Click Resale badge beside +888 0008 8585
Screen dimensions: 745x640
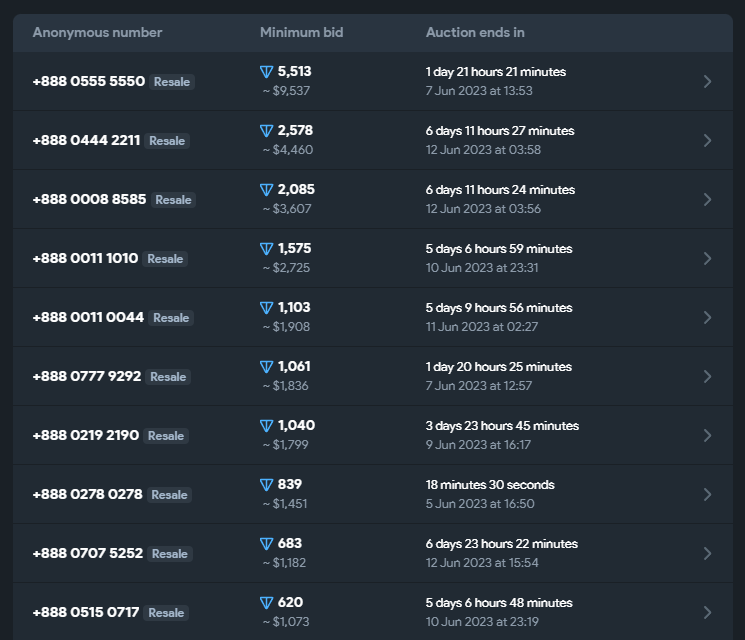coord(173,200)
